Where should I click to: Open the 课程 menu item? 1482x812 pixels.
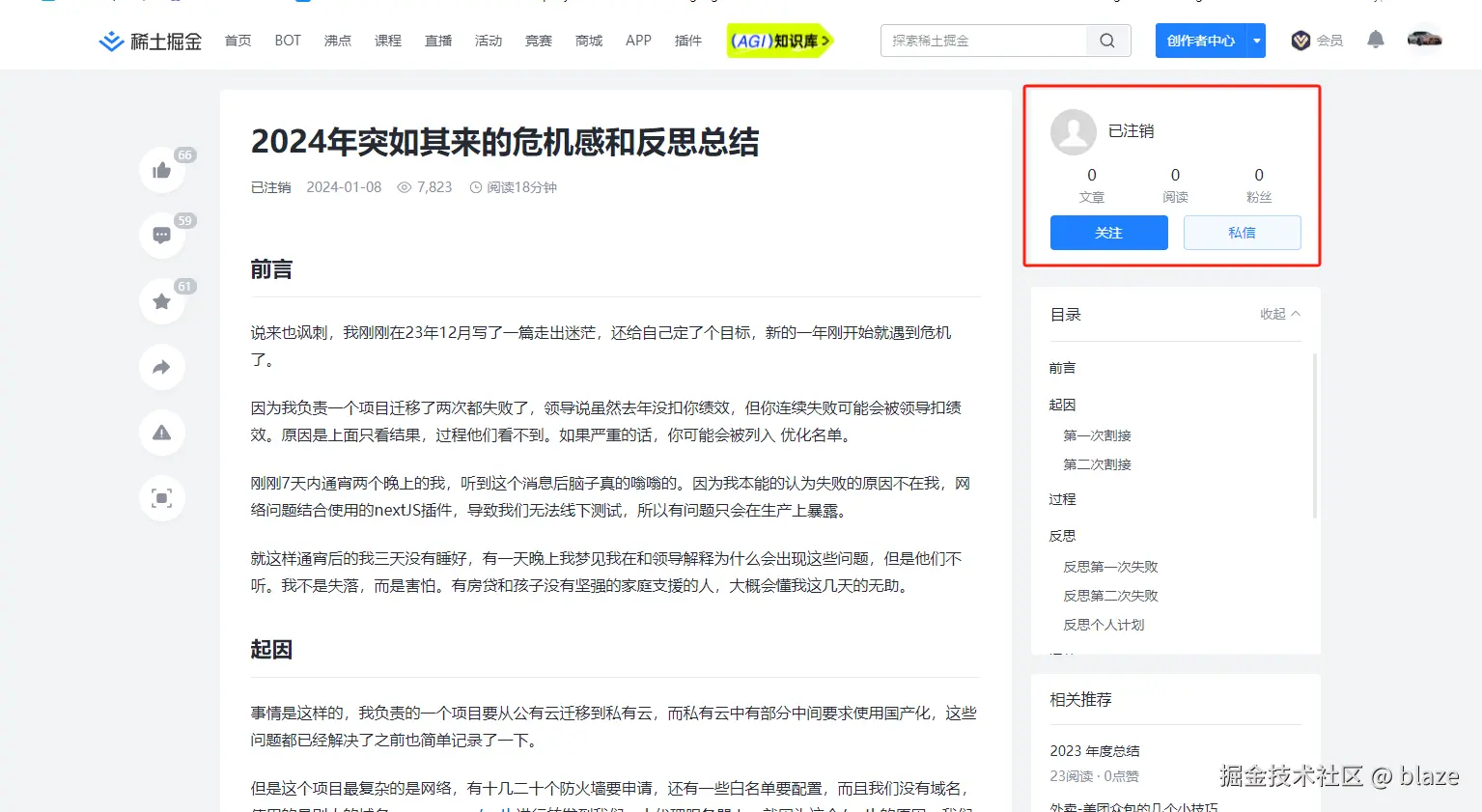tap(387, 41)
